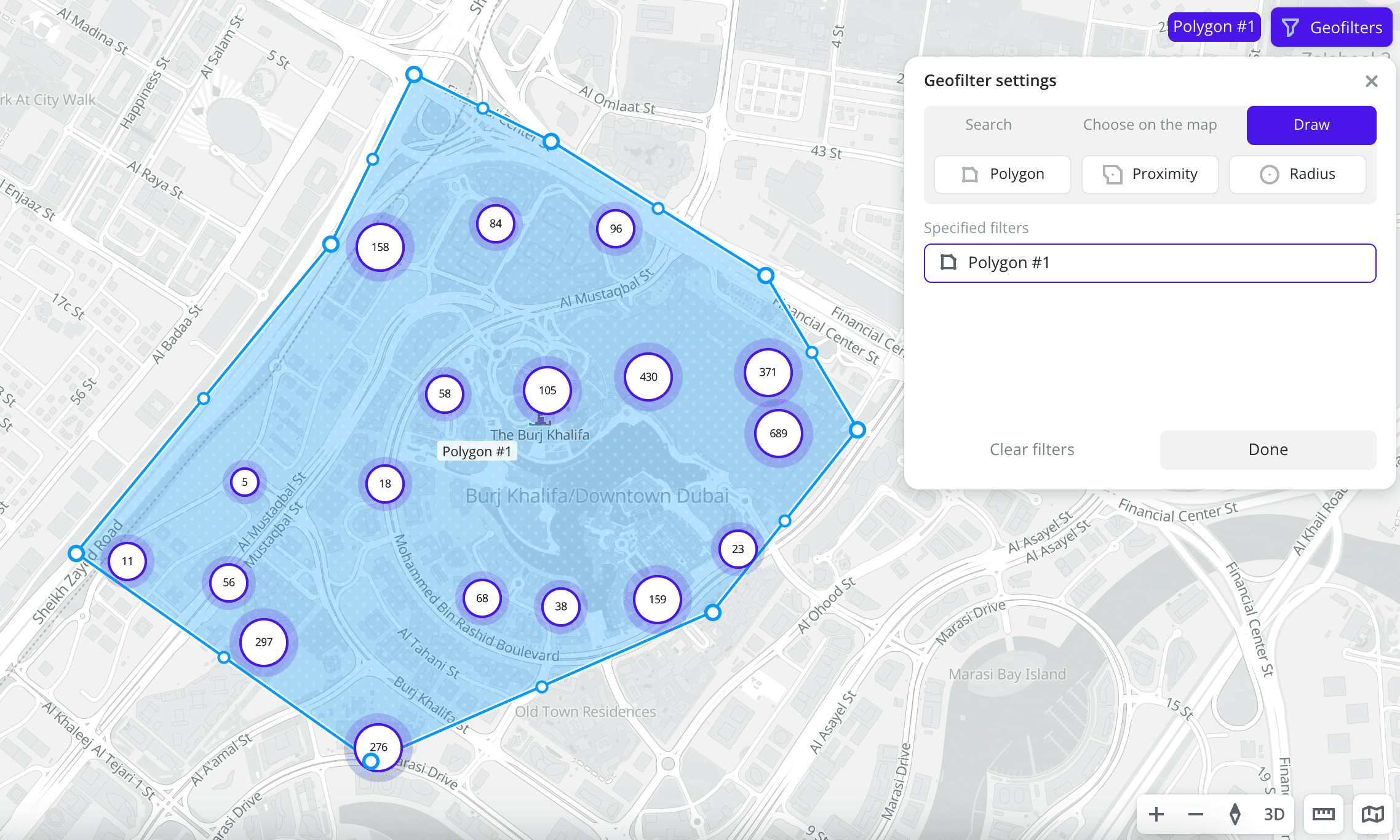Close the Geofilter settings panel
Screen dimensions: 1400x840
pyautogui.click(x=1371, y=81)
